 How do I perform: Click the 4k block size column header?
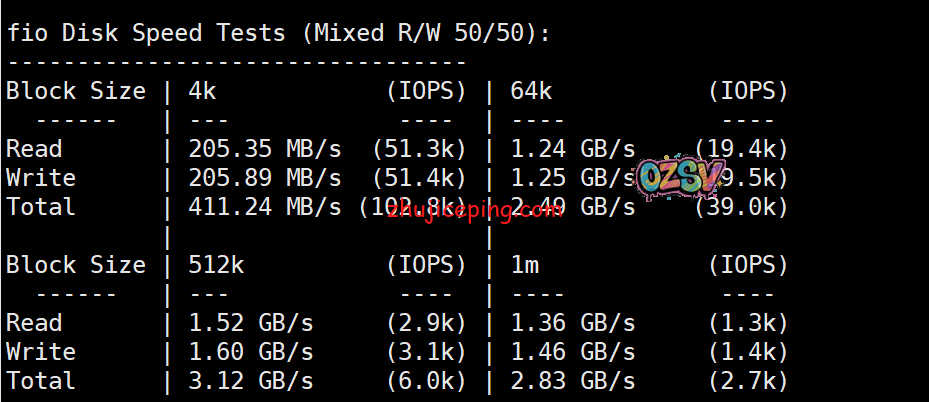(202, 91)
